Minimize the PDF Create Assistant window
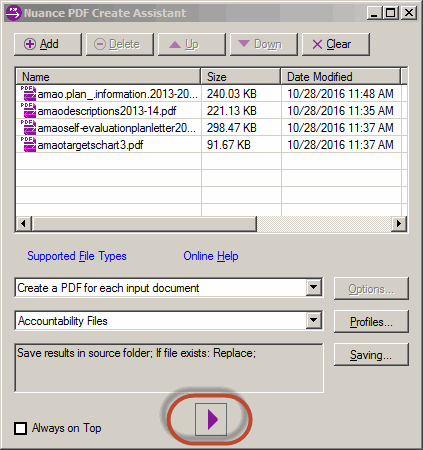The height and width of the screenshot is (450, 423). point(374,13)
